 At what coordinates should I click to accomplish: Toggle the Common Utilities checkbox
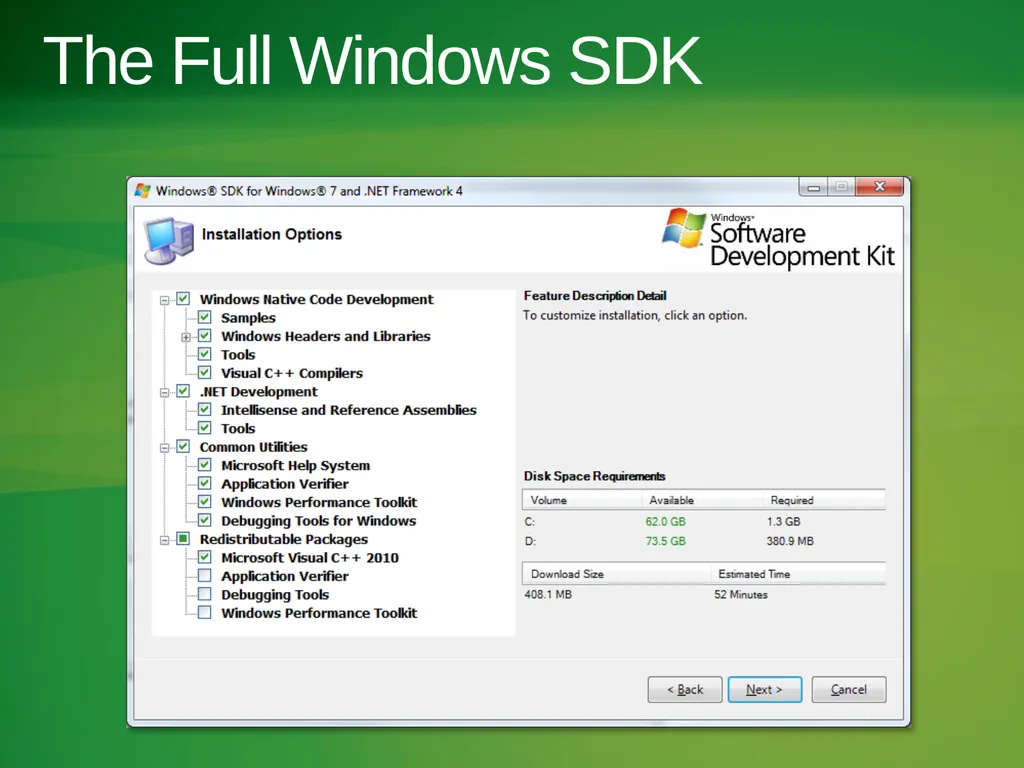[x=184, y=447]
